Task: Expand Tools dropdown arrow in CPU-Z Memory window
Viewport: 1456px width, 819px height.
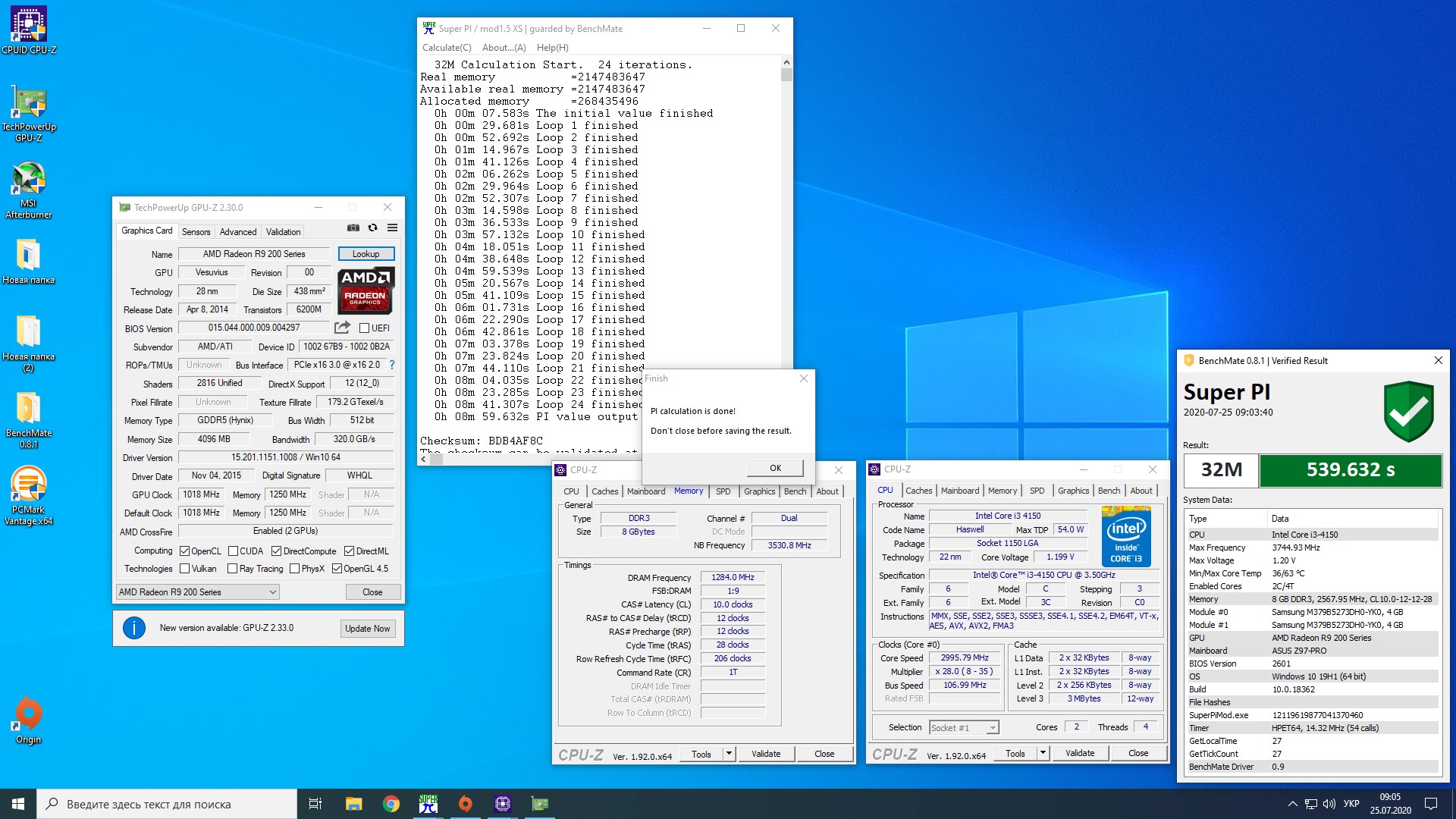Action: point(729,754)
